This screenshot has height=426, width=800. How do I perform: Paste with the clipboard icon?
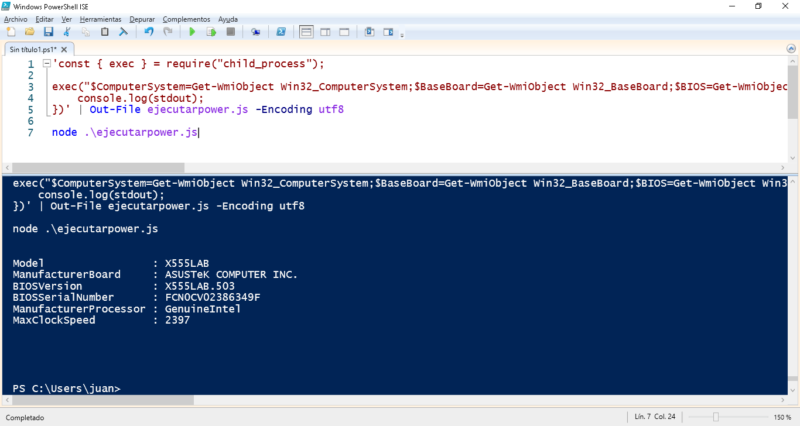coord(105,32)
